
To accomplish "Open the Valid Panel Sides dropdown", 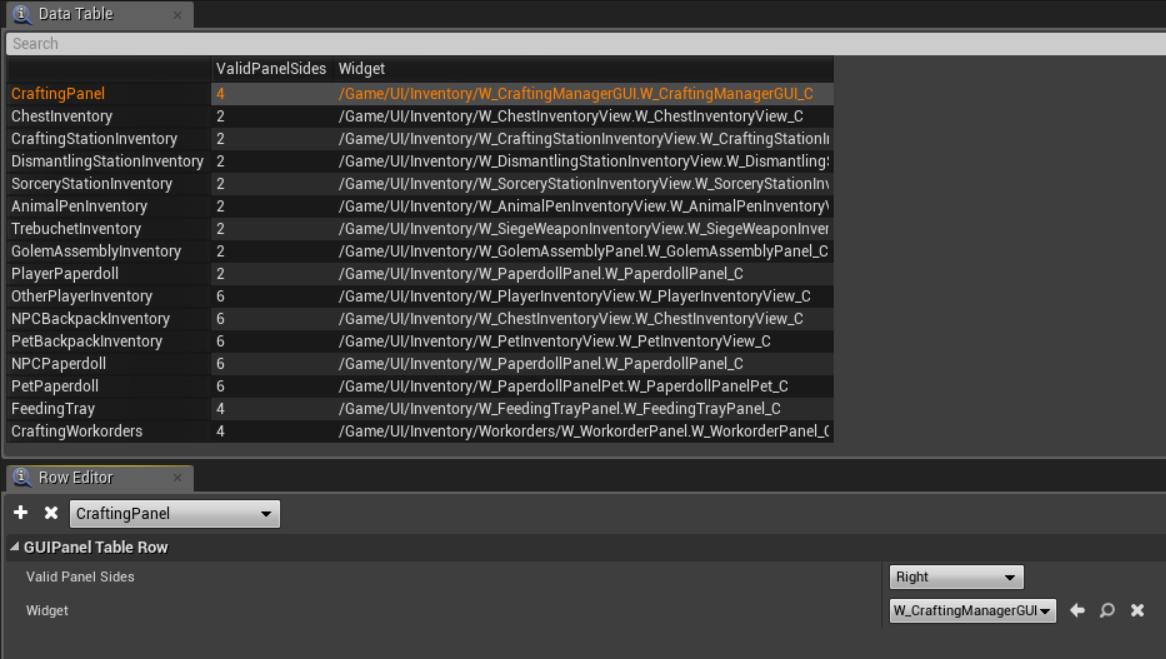I will (x=955, y=577).
